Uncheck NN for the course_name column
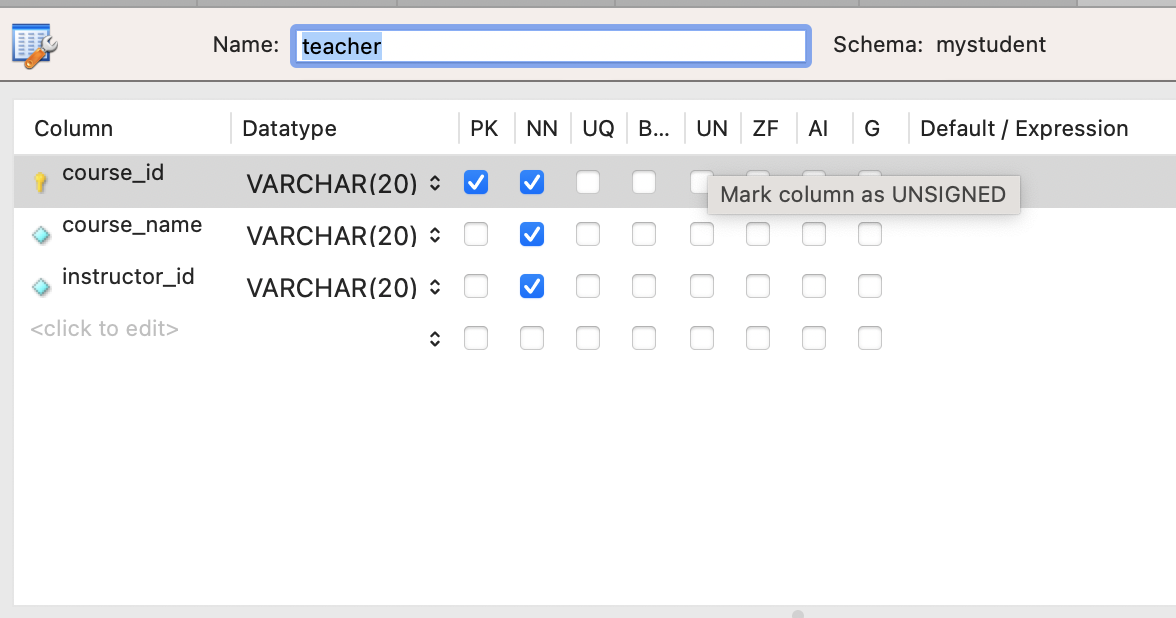The image size is (1176, 618). pyautogui.click(x=532, y=234)
